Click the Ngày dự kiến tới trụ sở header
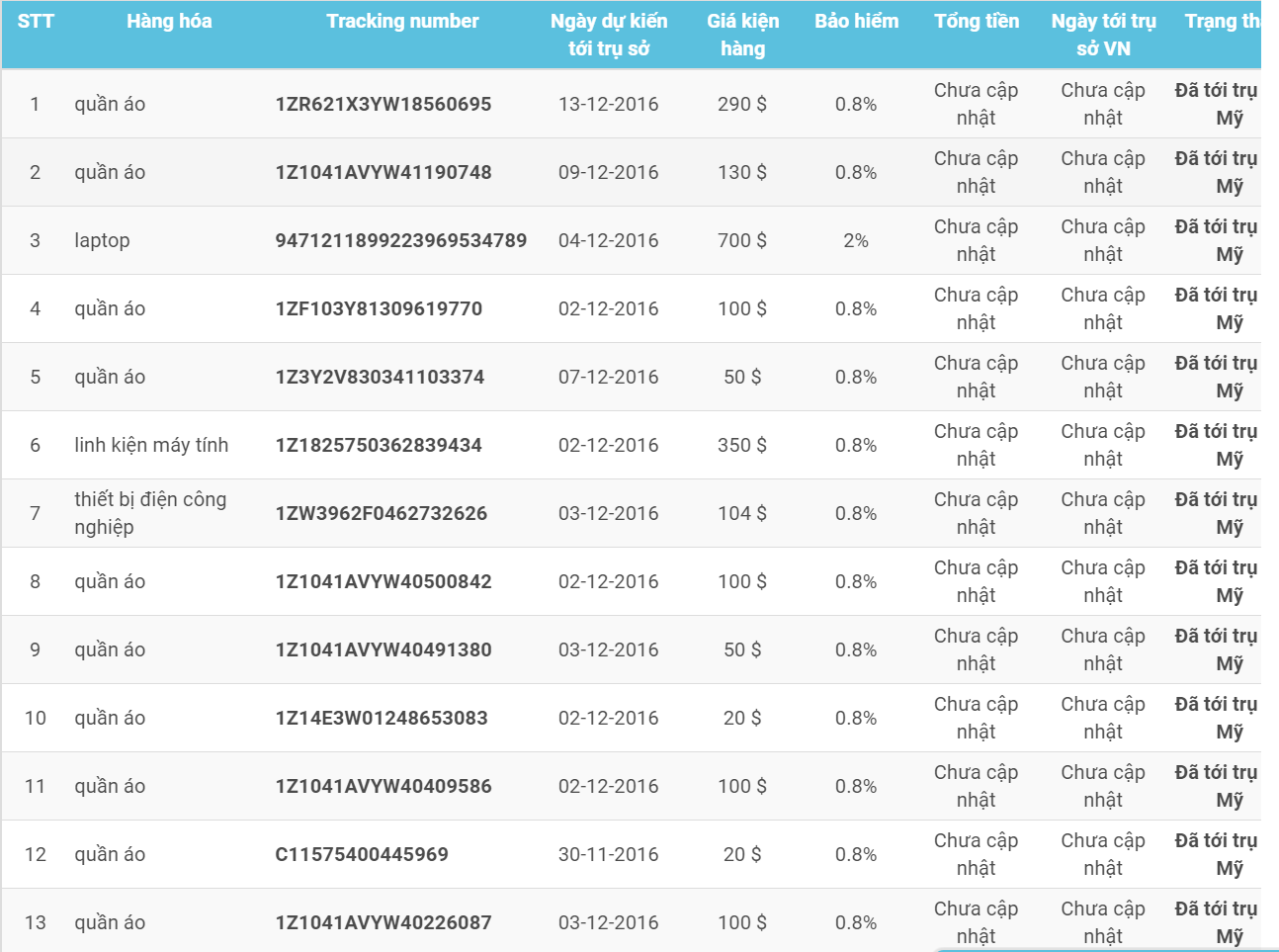The height and width of the screenshot is (952, 1279). pos(609,35)
